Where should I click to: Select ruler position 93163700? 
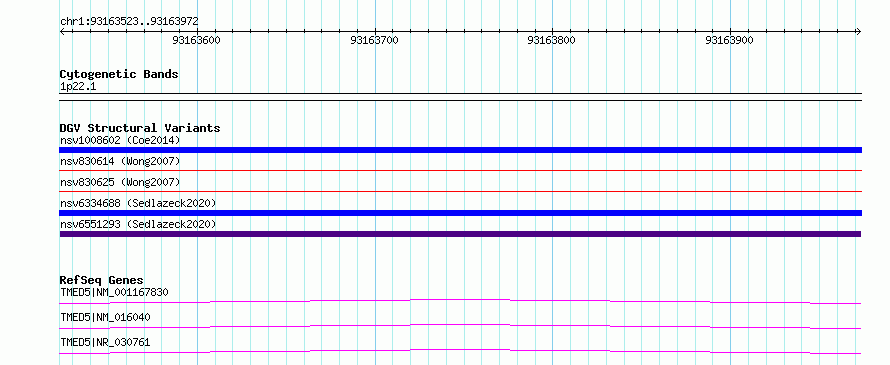click(375, 40)
